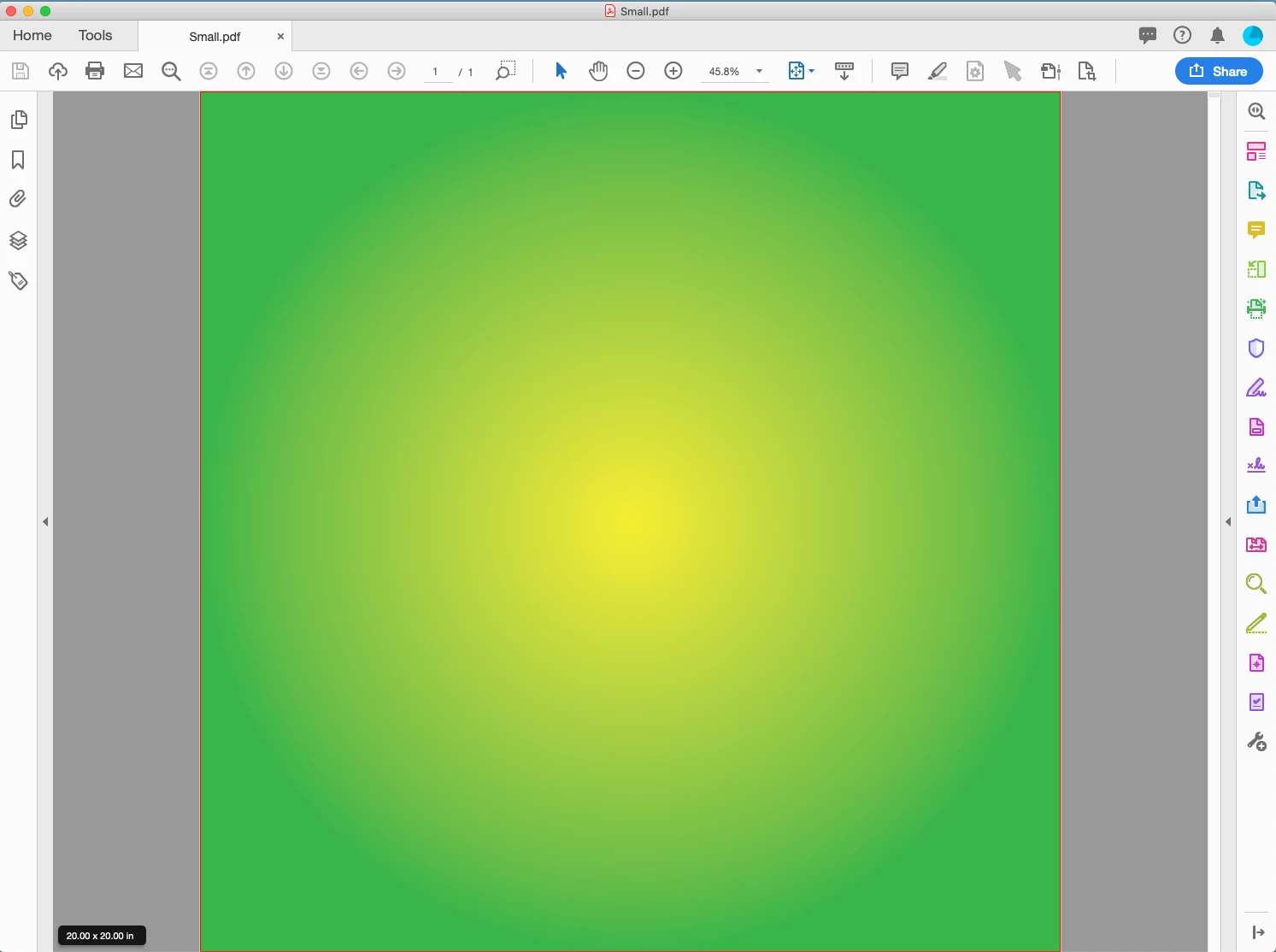Image resolution: width=1276 pixels, height=952 pixels.
Task: Open Export PDF tool
Action: (x=1256, y=191)
